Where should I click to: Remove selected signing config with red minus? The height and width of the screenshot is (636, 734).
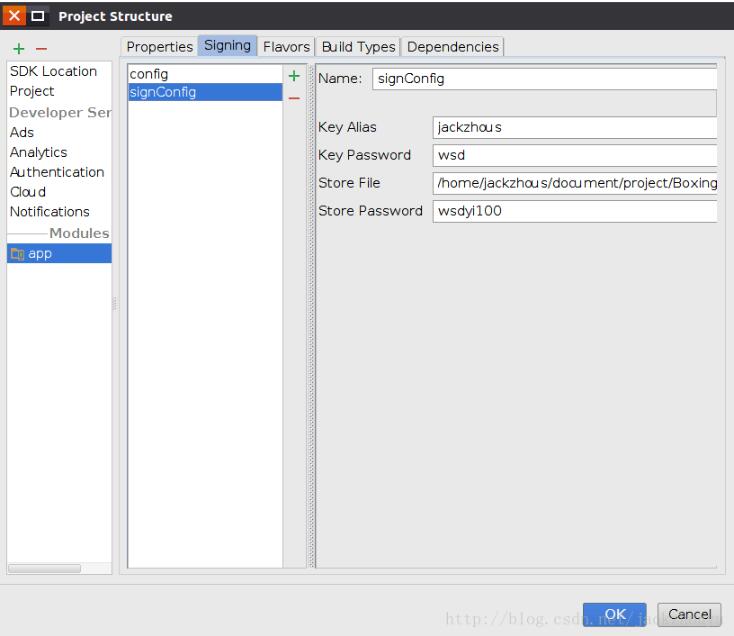(294, 98)
